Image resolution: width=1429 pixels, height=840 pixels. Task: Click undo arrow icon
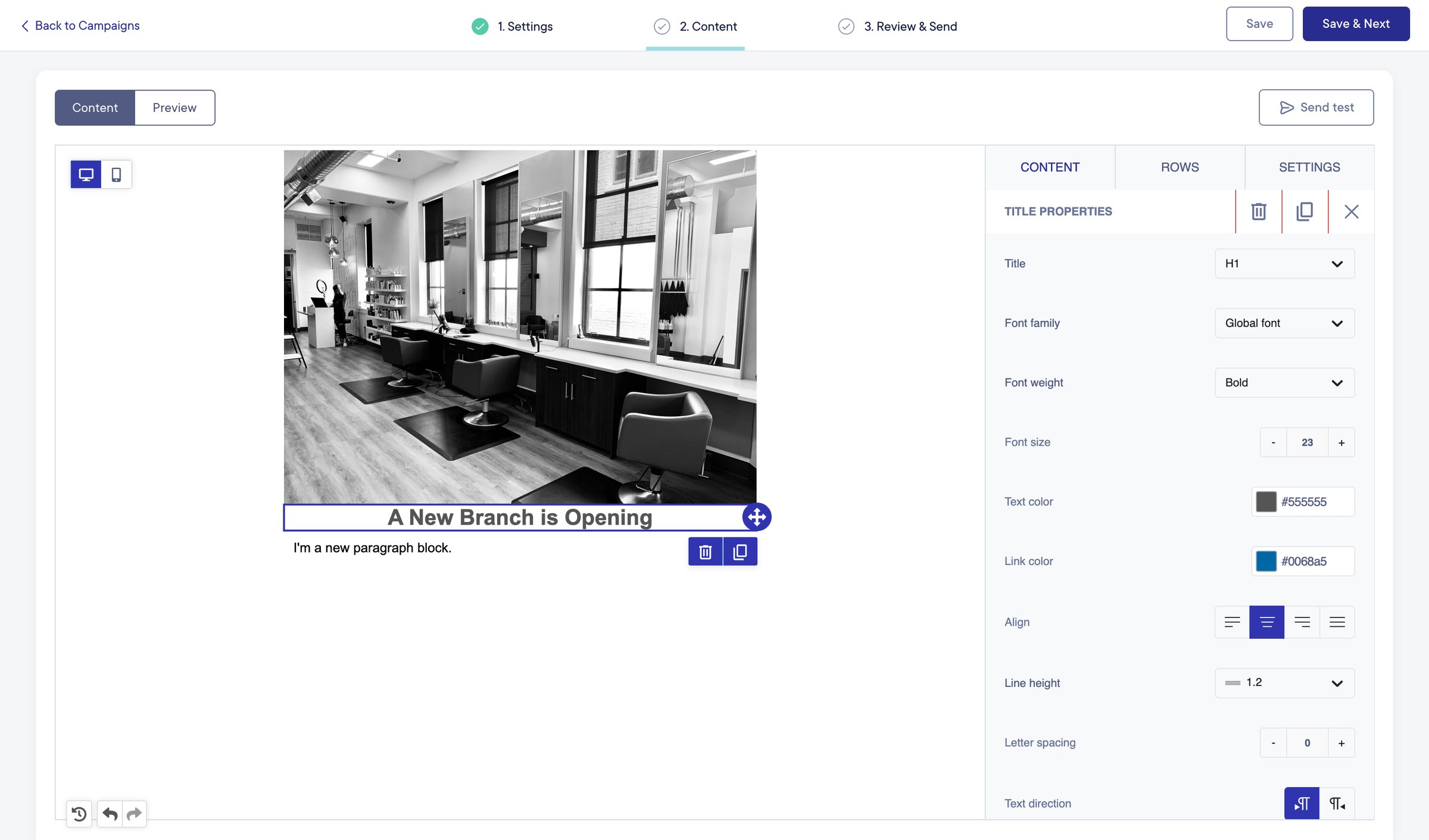[x=110, y=813]
